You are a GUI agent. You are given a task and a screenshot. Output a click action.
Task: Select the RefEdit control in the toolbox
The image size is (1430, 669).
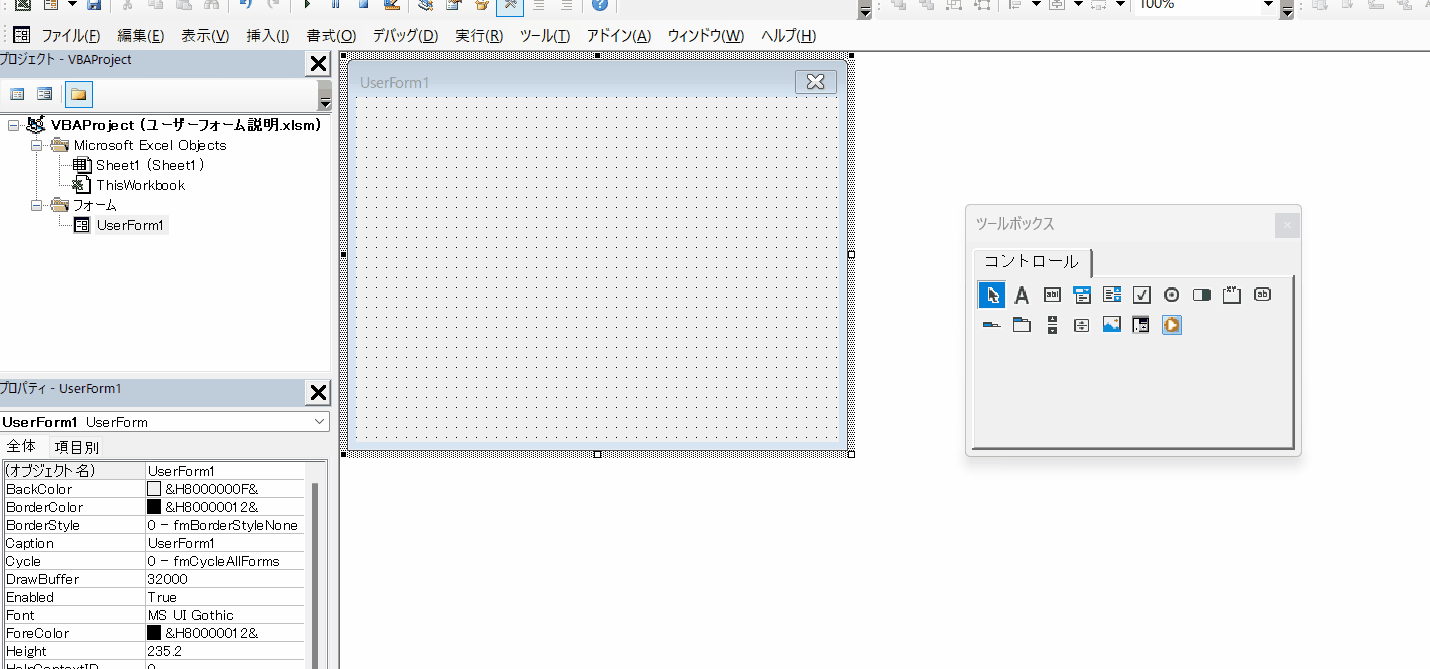pos(1142,325)
